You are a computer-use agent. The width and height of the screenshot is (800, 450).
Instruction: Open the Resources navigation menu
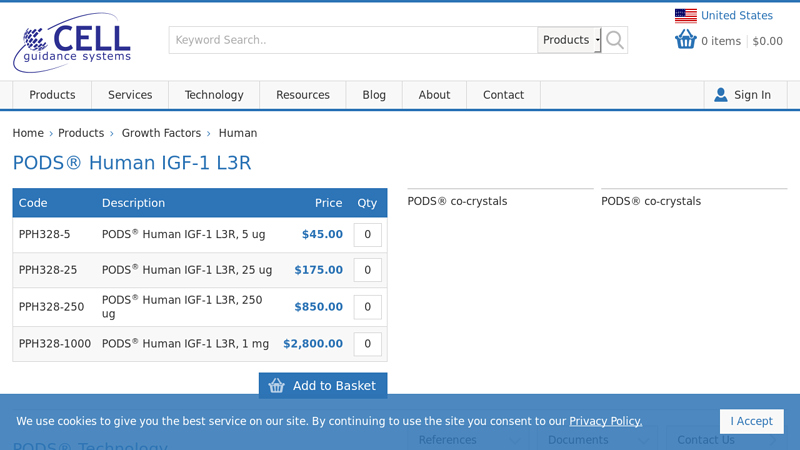303,95
